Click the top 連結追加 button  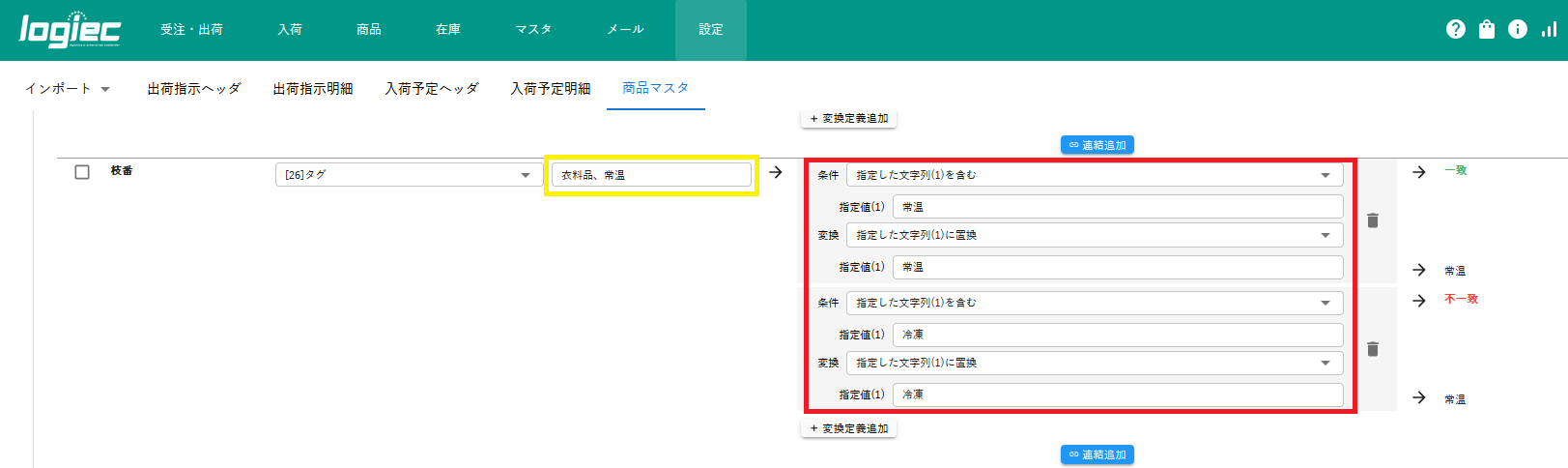1097,145
